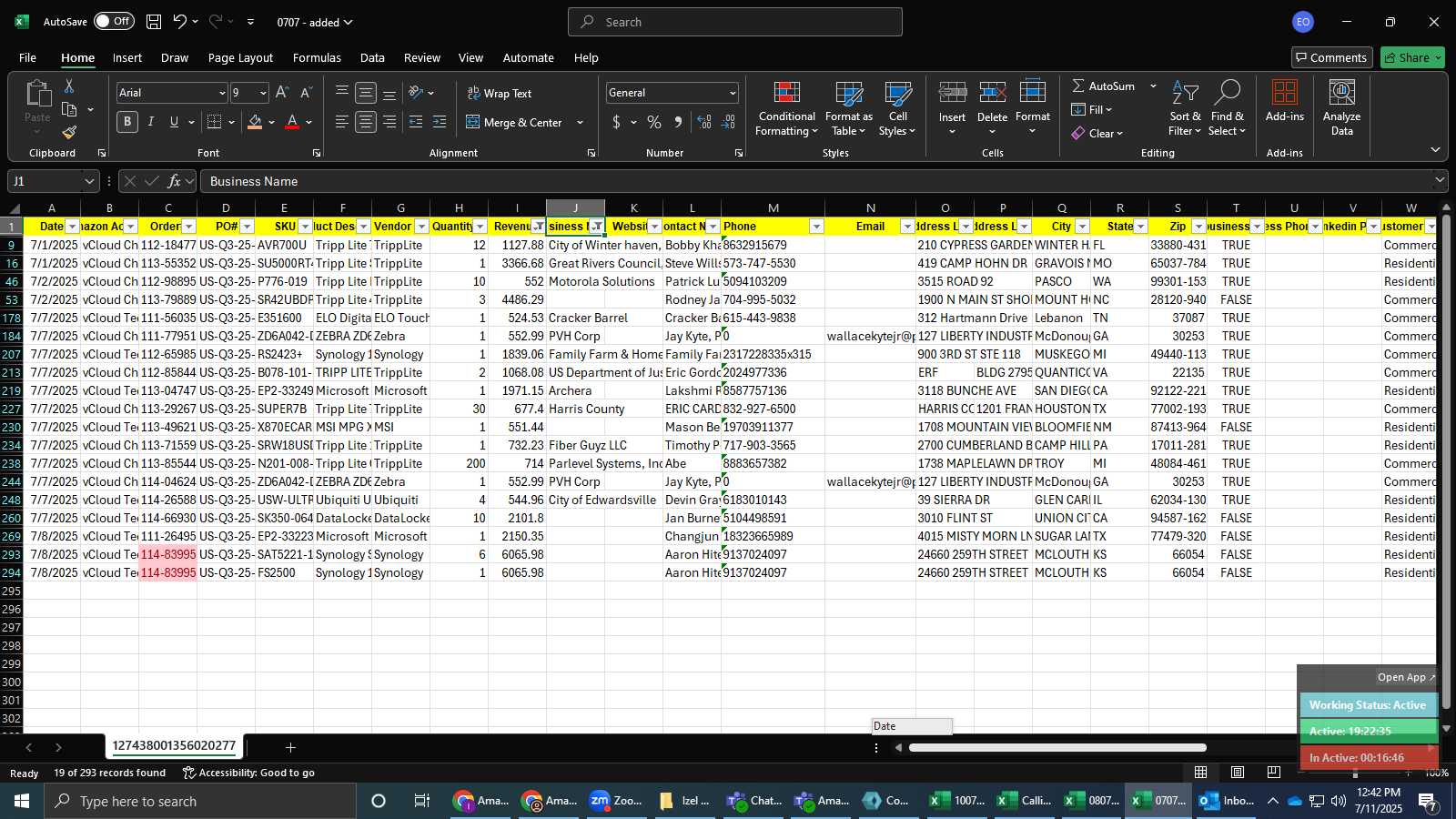Screen dimensions: 1456x819
Task: Click the Share button
Action: pos(1412,57)
